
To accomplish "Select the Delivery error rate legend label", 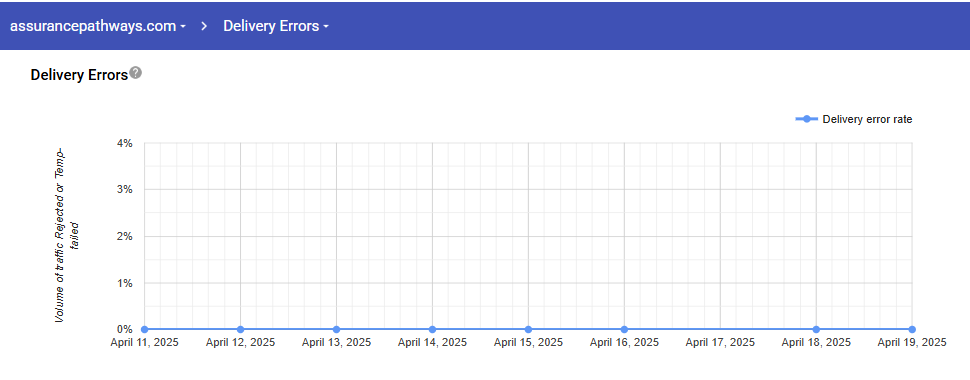I will tap(867, 119).
